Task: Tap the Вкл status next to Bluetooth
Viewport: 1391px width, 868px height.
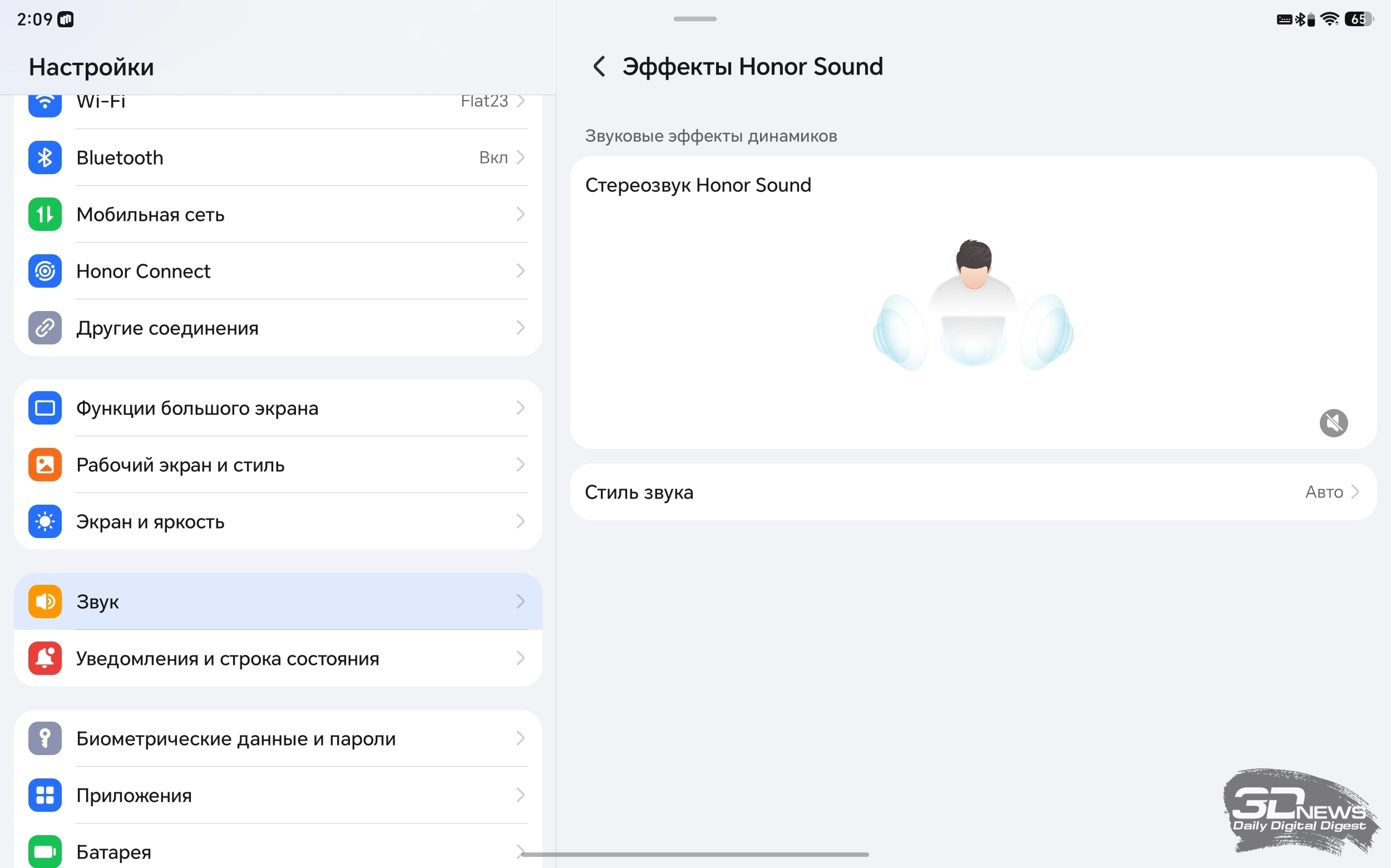Action: click(x=493, y=157)
